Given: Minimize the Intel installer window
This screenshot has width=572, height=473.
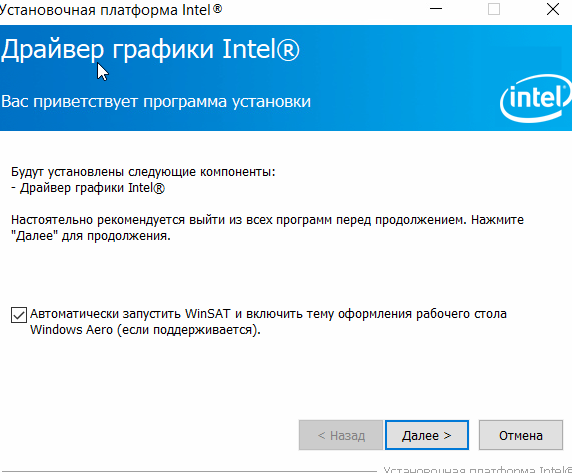Looking at the screenshot, I should (436, 9).
